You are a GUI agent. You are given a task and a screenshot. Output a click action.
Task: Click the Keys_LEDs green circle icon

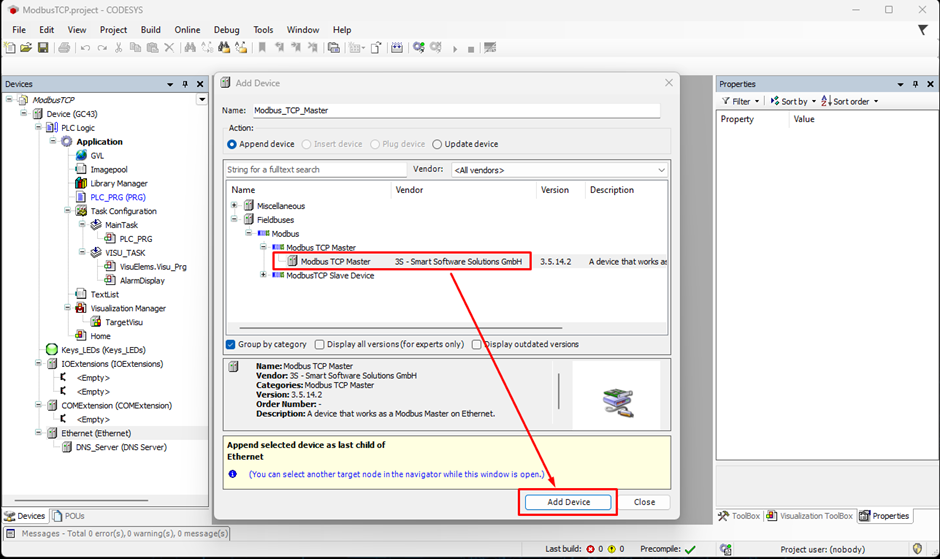point(52,350)
